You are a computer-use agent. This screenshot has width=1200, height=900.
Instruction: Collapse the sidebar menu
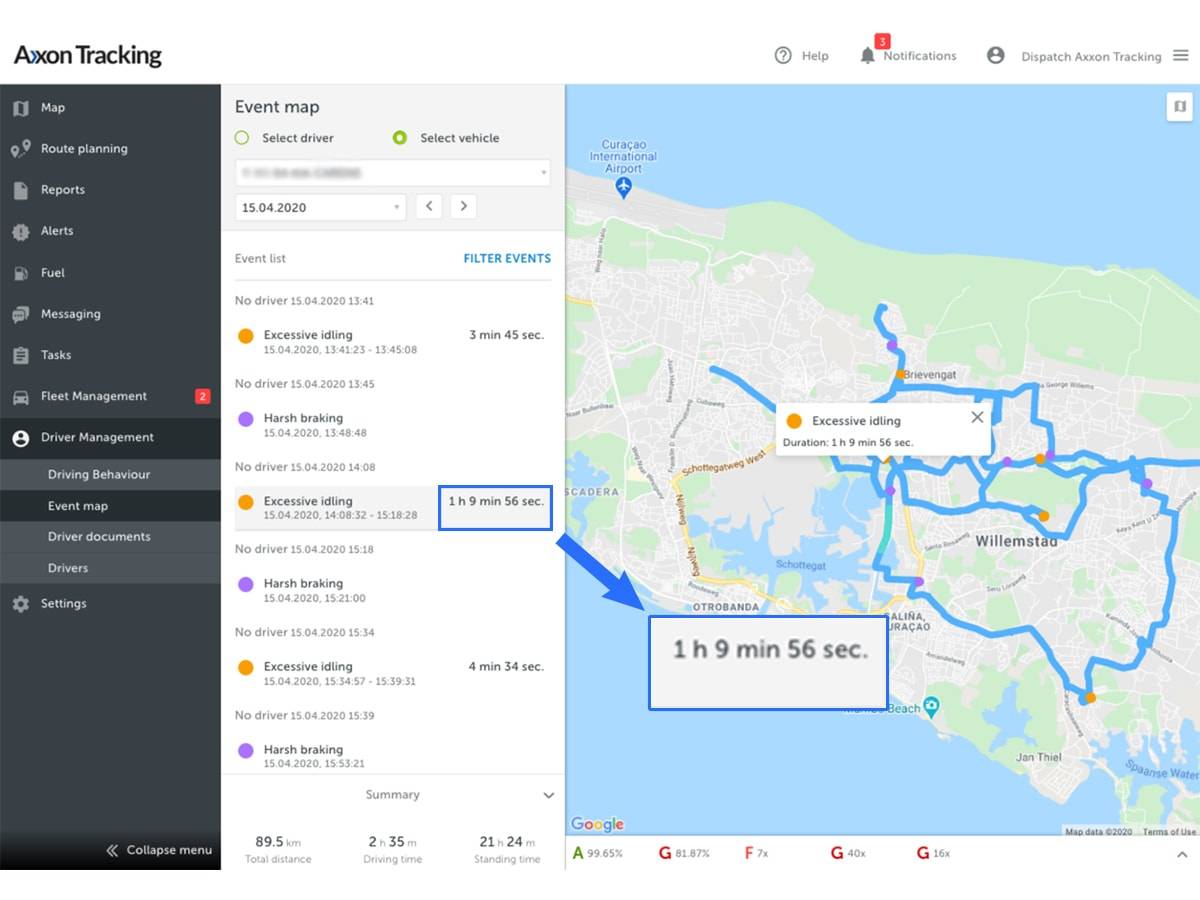tap(158, 849)
